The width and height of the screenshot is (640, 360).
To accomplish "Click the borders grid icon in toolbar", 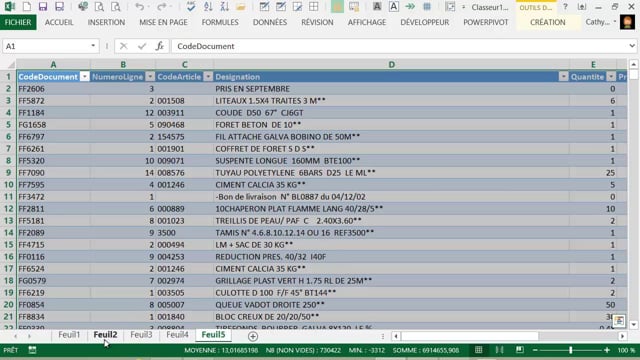I will 313,7.
